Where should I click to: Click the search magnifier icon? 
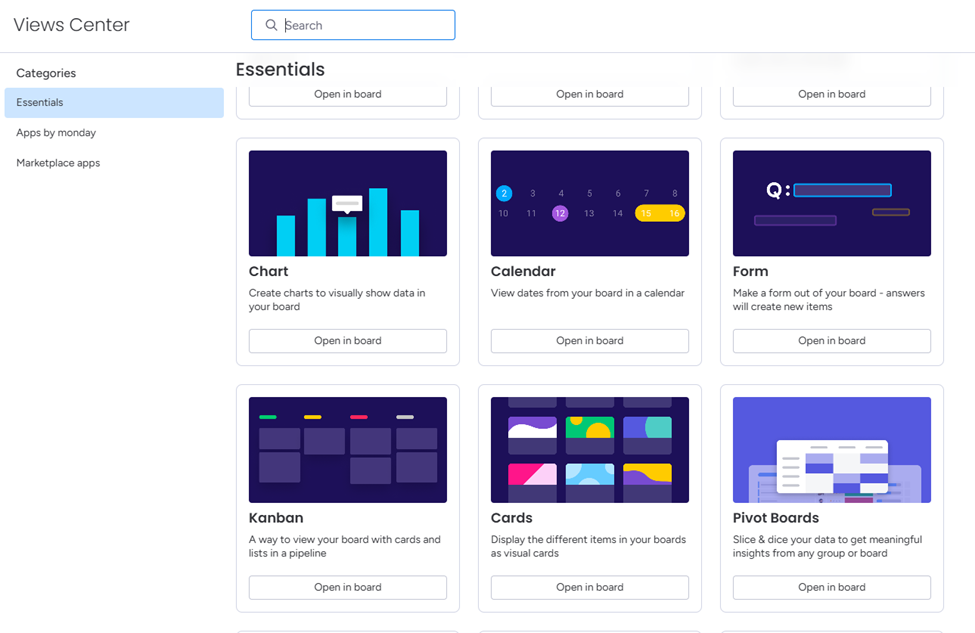pos(271,25)
